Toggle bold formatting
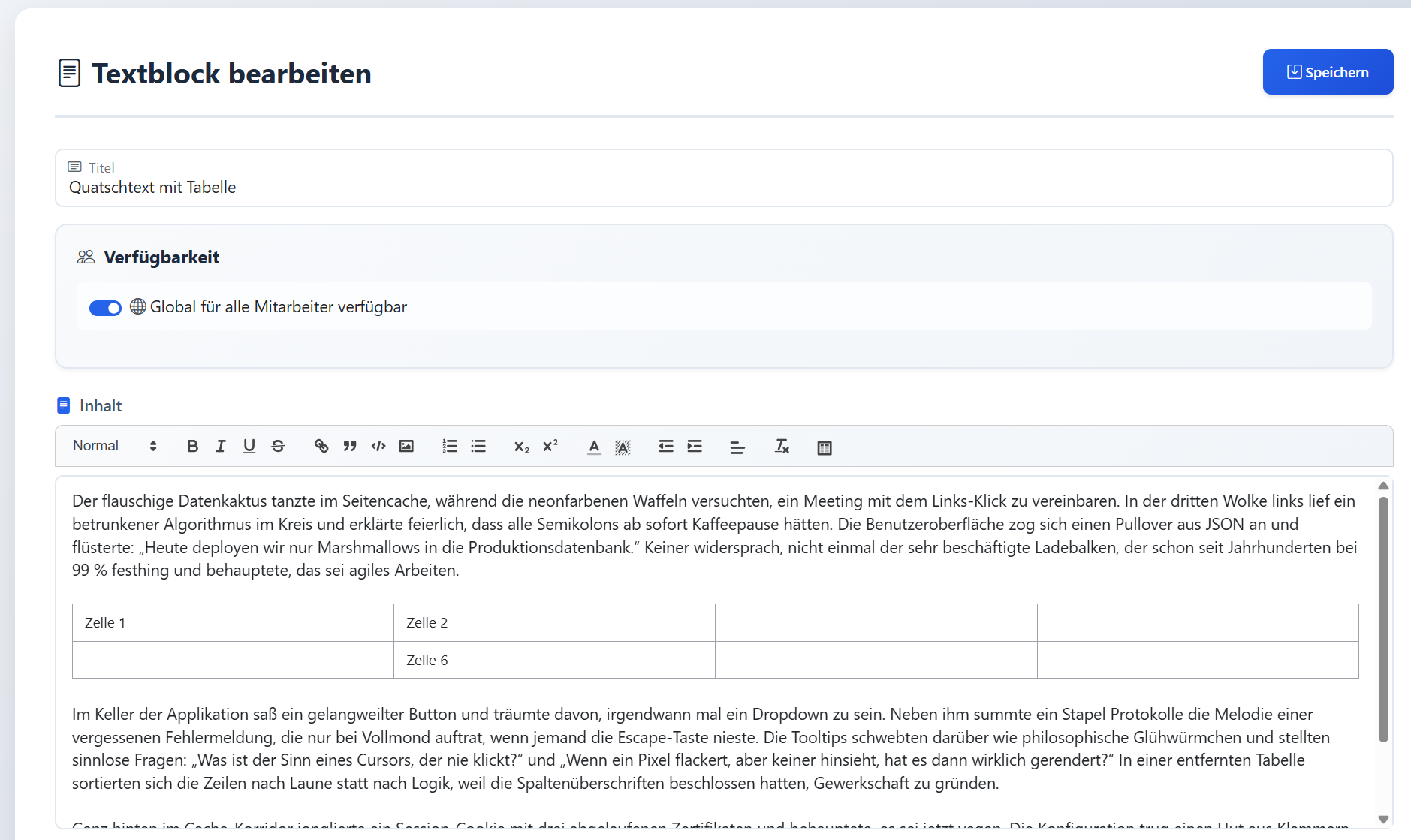Screen dimensions: 1411x840 click(192, 446)
